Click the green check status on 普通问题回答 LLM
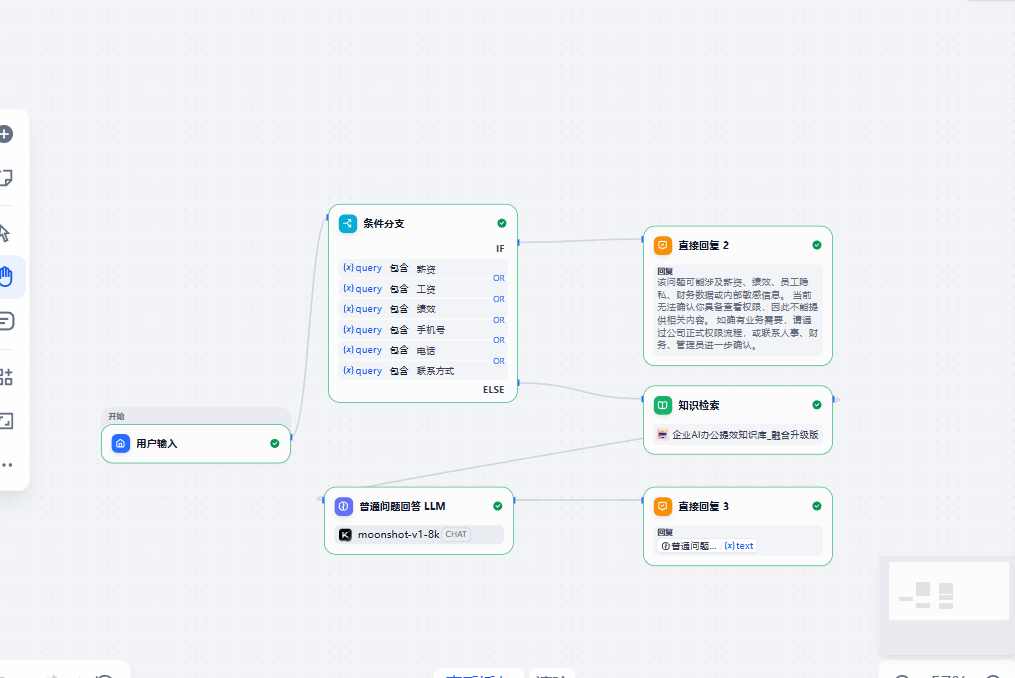Screen dimensions: 1015x678 pos(498,506)
